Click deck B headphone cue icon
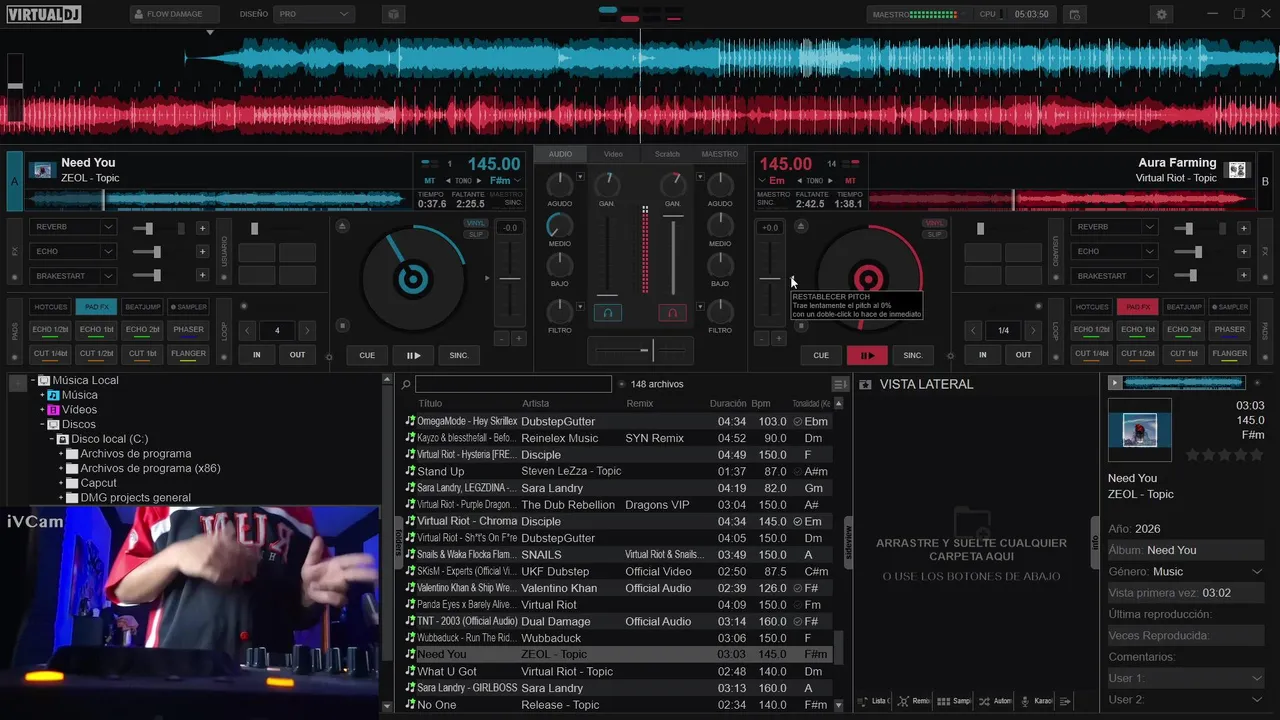This screenshot has width=1280, height=720. 672,313
